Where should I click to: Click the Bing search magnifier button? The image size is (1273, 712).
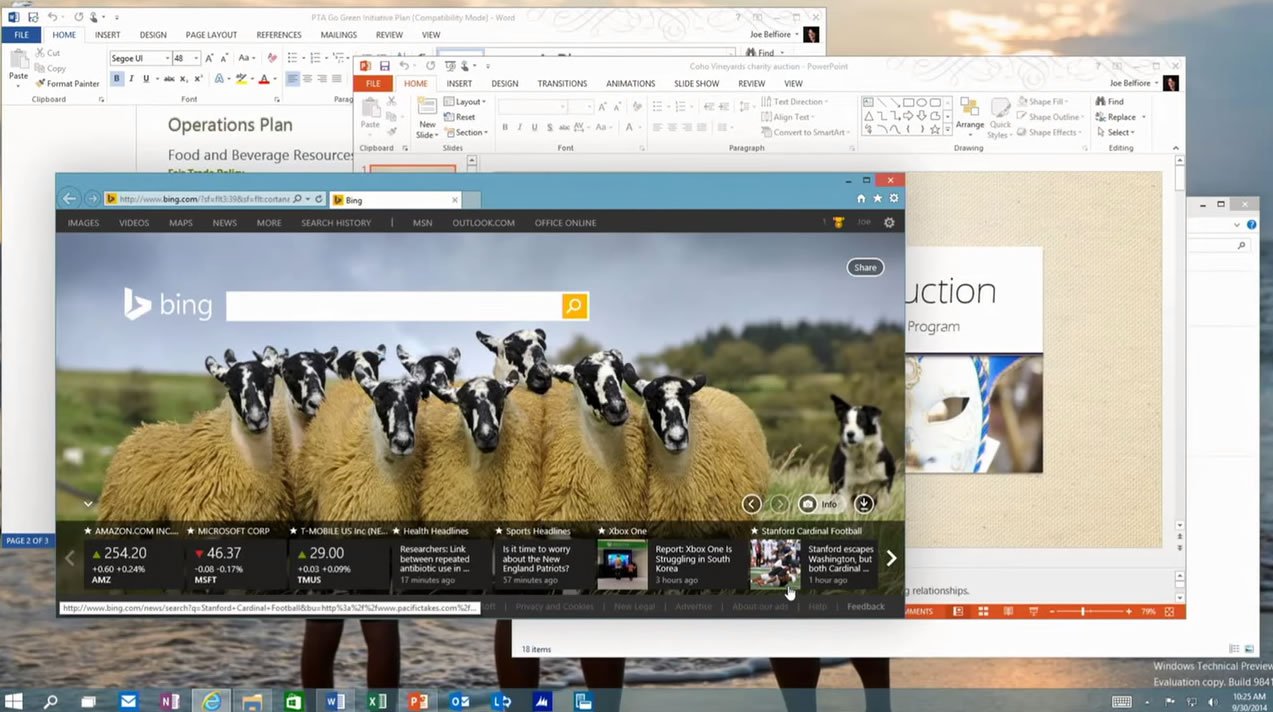tap(574, 306)
